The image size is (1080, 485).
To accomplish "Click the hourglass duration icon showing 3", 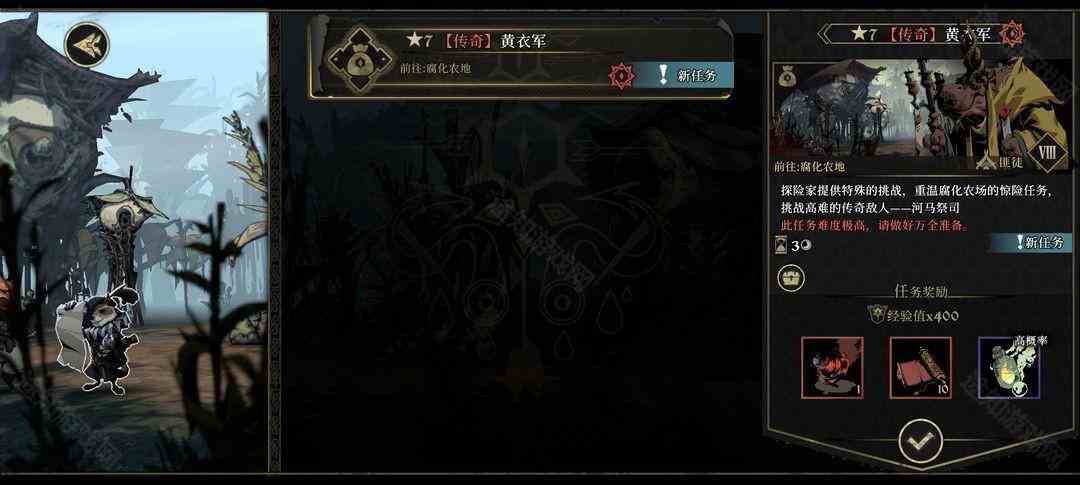I will 781,245.
